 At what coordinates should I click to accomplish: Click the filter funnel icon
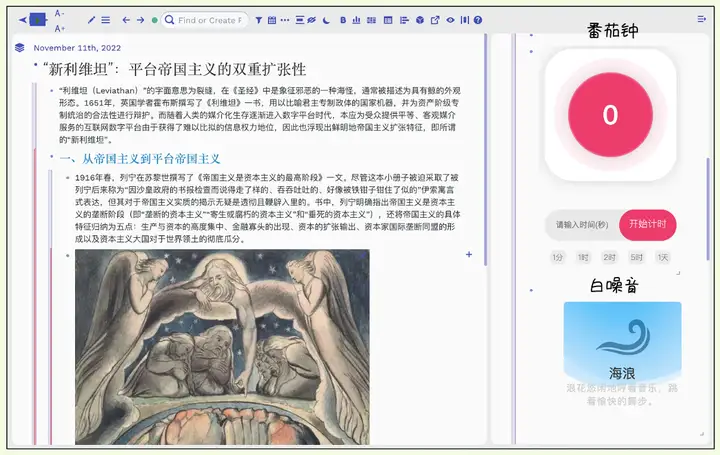(x=259, y=20)
